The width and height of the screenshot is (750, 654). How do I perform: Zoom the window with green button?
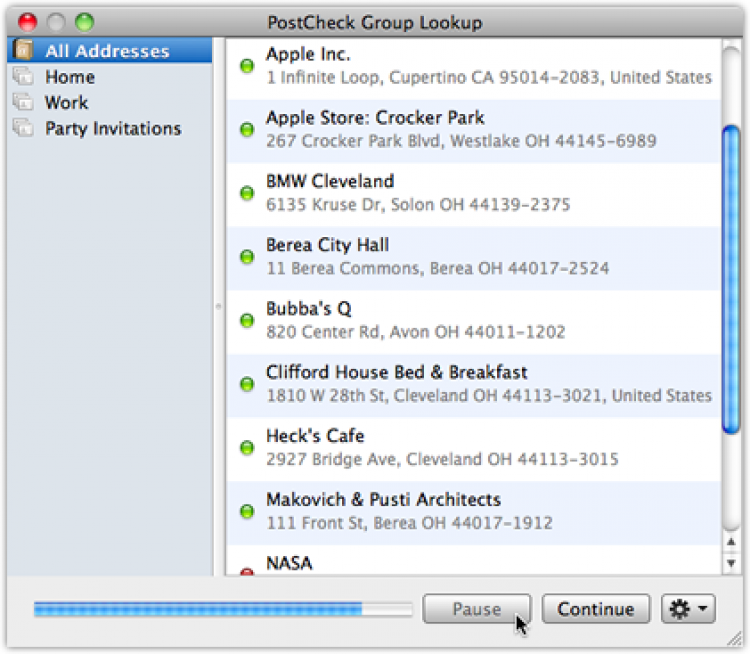pos(85,22)
